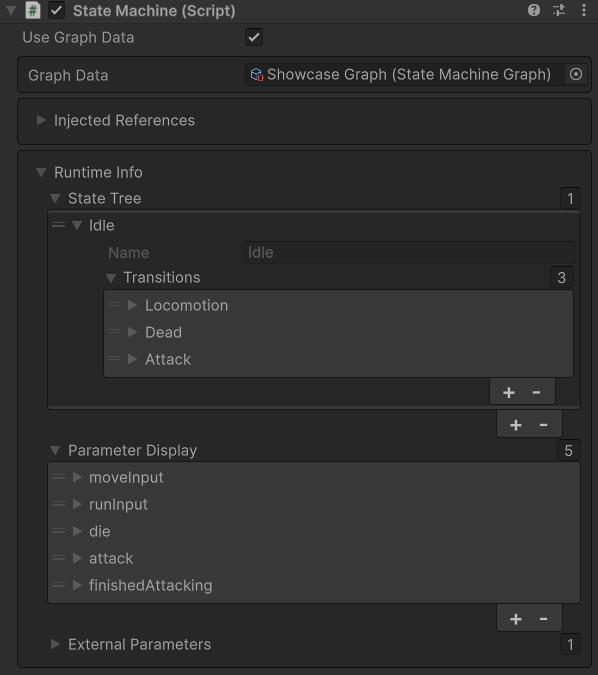Expand the Dead transition
This screenshot has width=598, height=675.
point(132,332)
